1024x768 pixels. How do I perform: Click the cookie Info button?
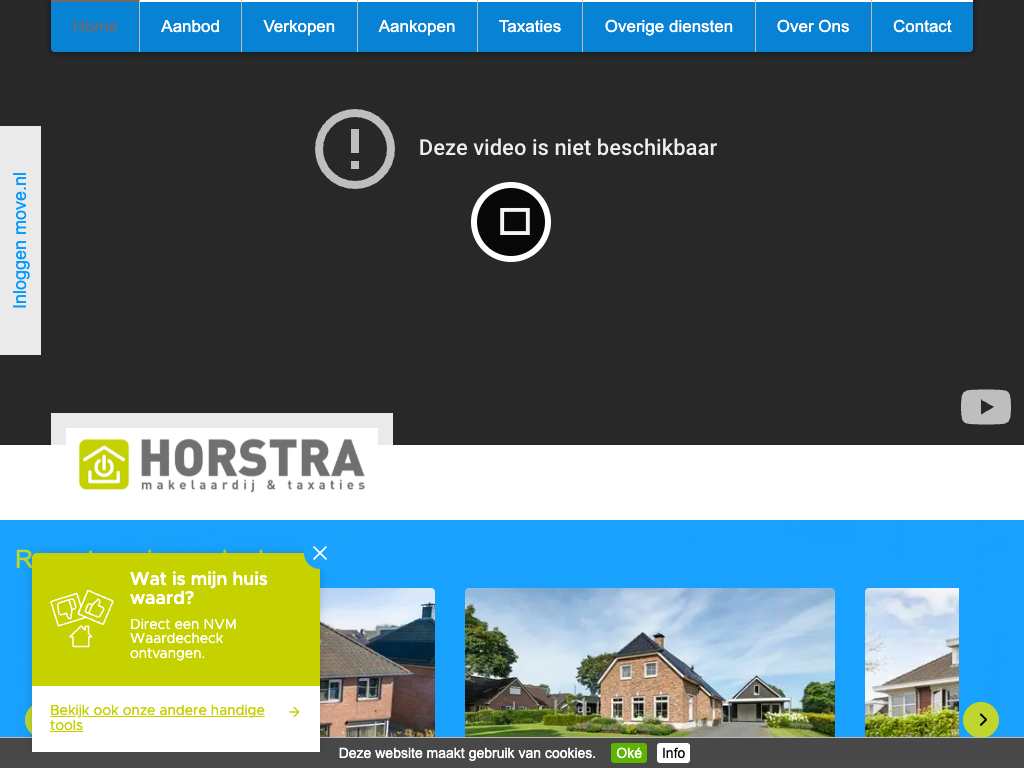pyautogui.click(x=673, y=753)
